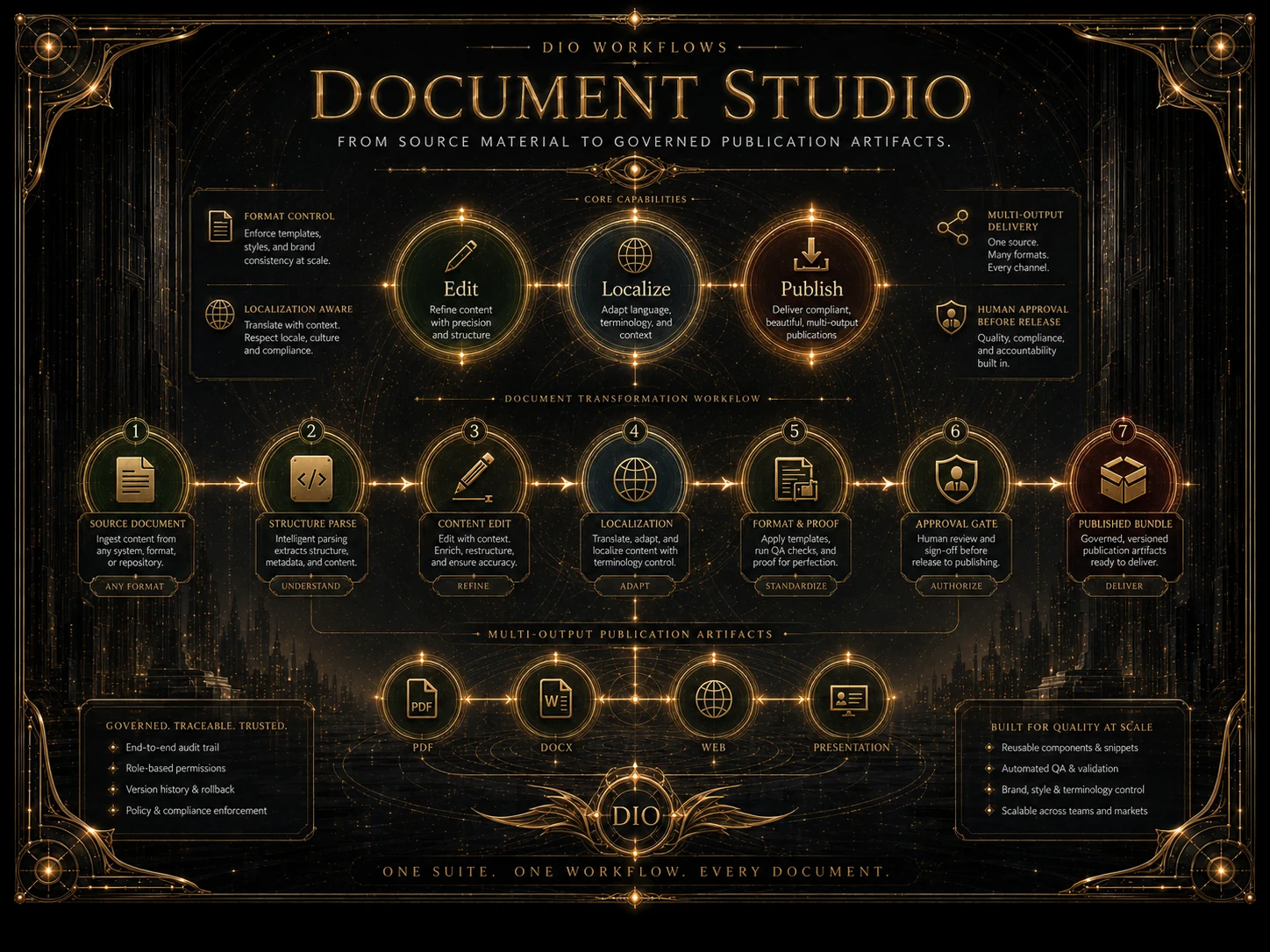Click the 'Built for Quality at Scale' heading
The image size is (1270, 952).
point(1072,727)
